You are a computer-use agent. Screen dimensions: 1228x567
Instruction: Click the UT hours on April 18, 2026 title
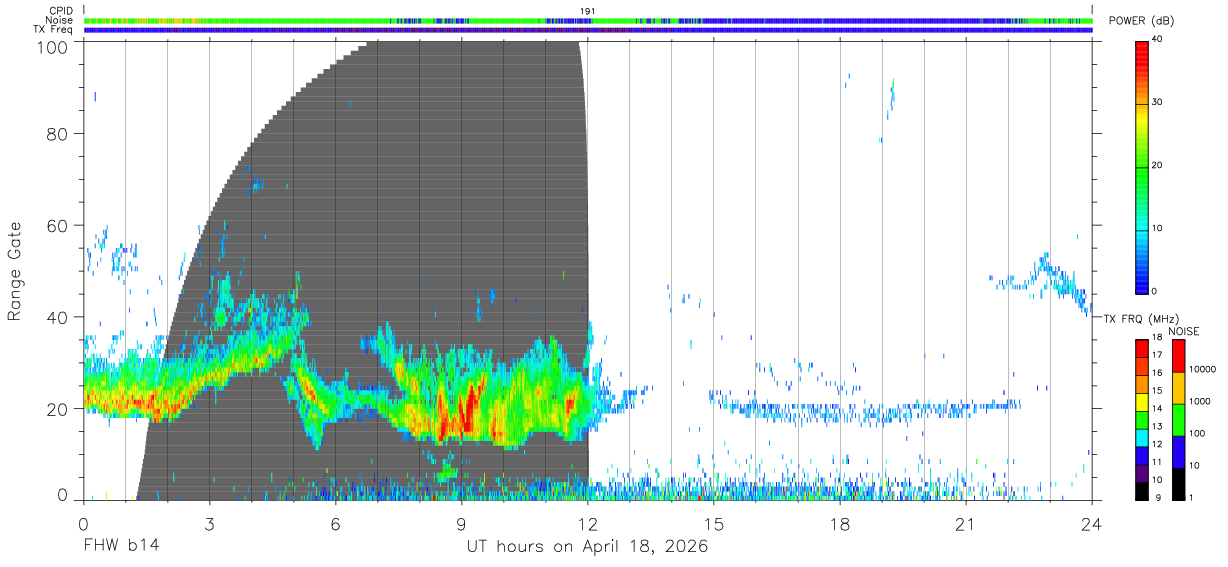coord(587,547)
